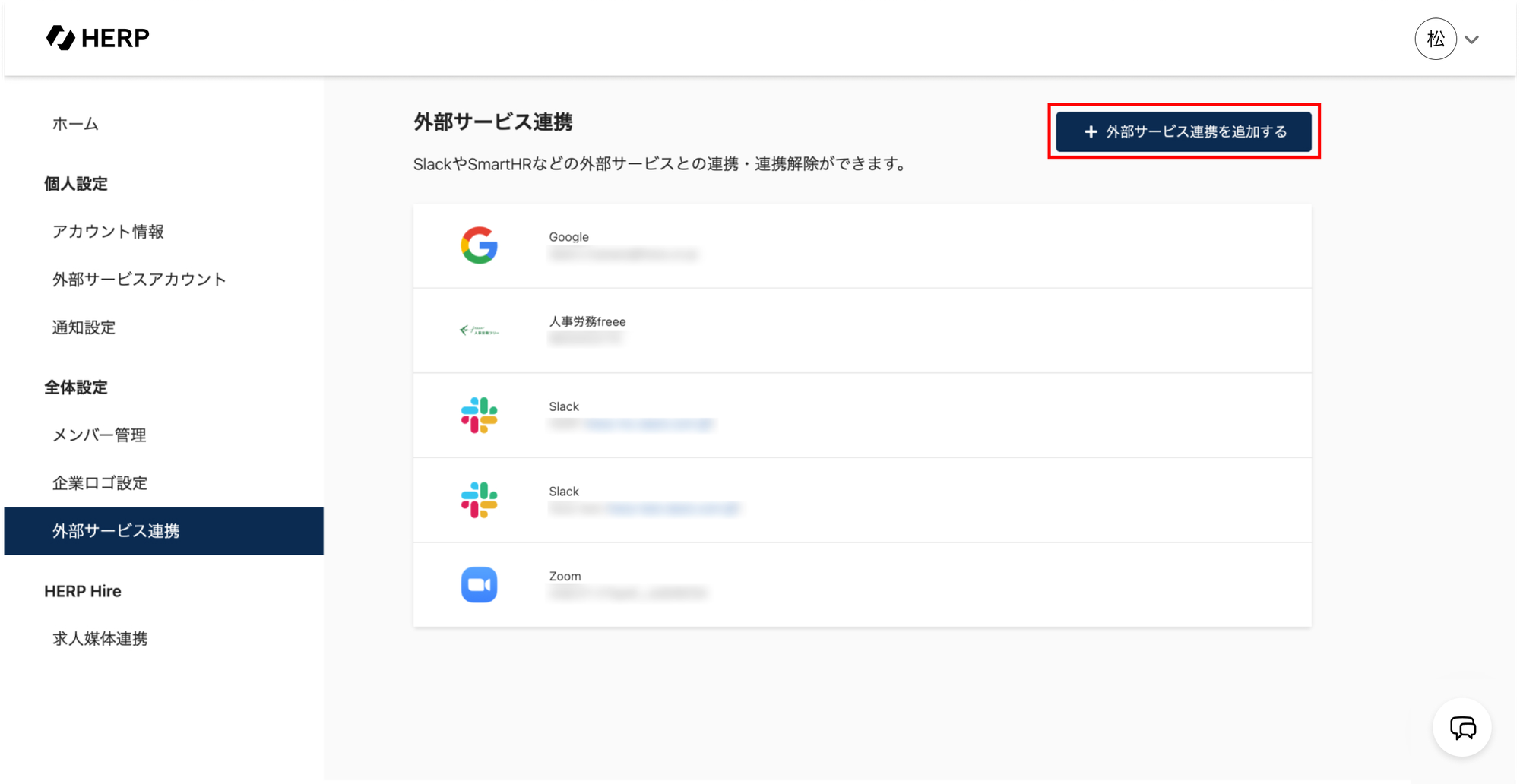Click the Google service logo
Viewport: 1520px width, 784px height.
click(x=479, y=245)
